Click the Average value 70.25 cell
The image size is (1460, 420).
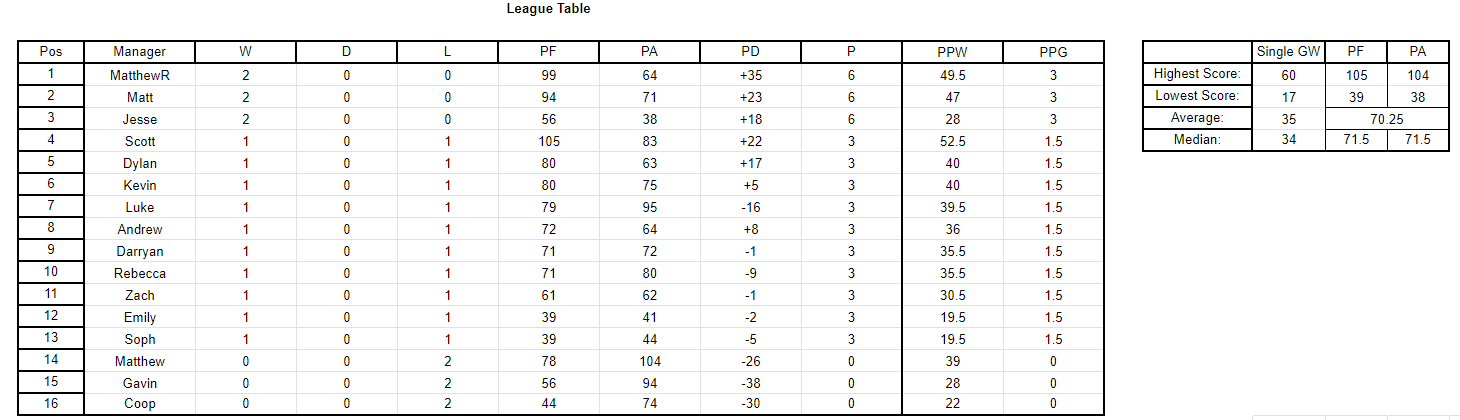point(1387,118)
